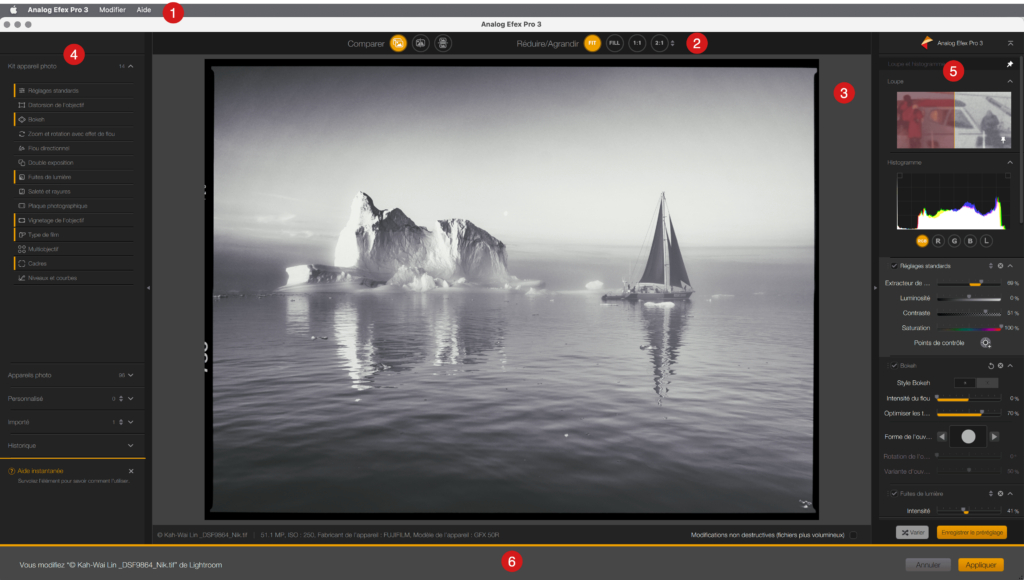Expand Appareils photo section
Image resolution: width=1024 pixels, height=580 pixels.
point(131,375)
